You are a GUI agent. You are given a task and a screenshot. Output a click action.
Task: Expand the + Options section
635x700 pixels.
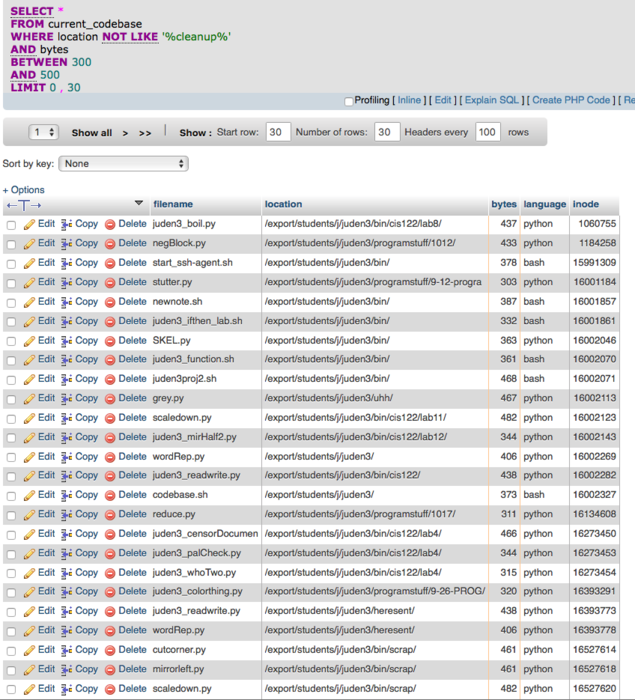point(24,190)
